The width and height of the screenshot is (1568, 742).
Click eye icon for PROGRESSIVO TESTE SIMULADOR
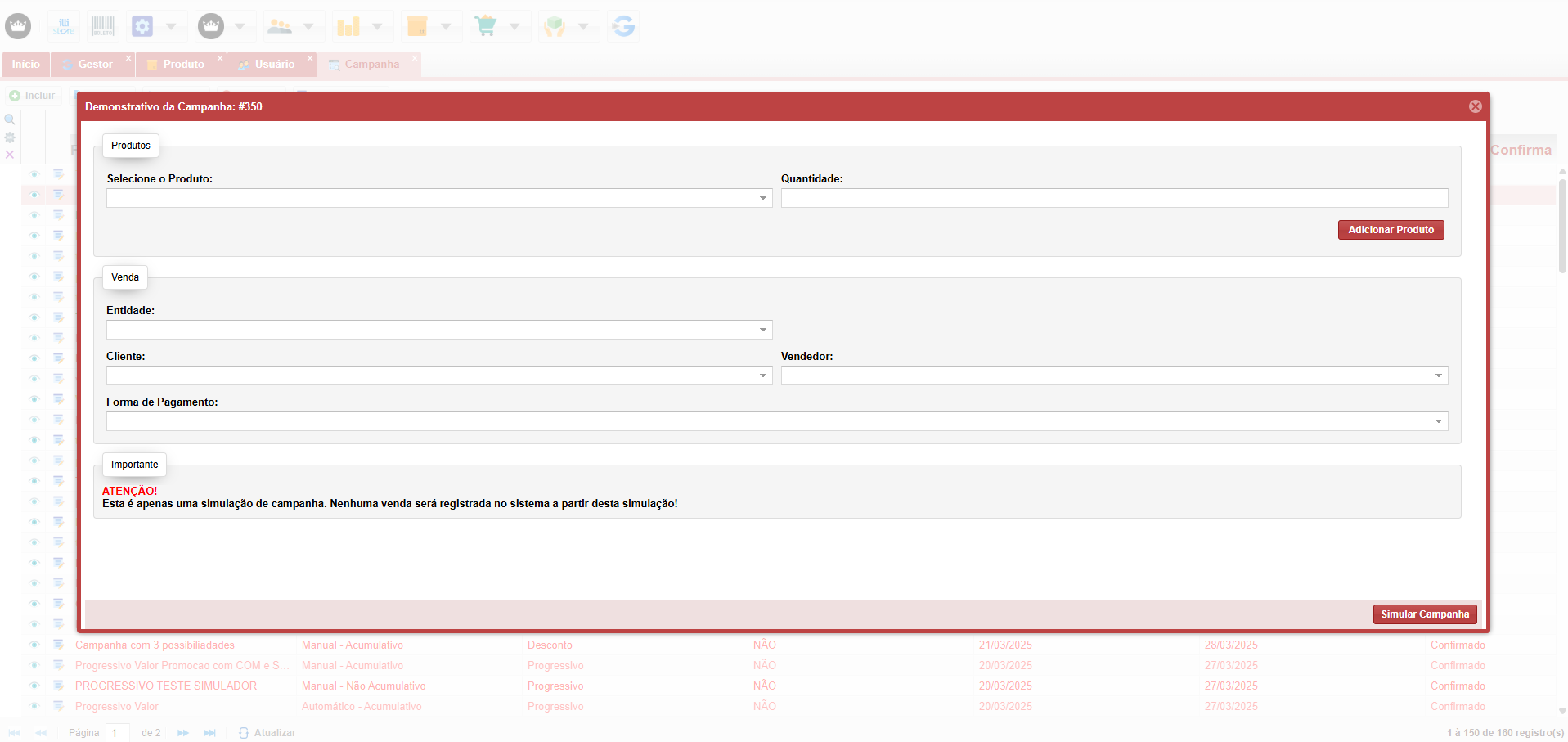(34, 686)
